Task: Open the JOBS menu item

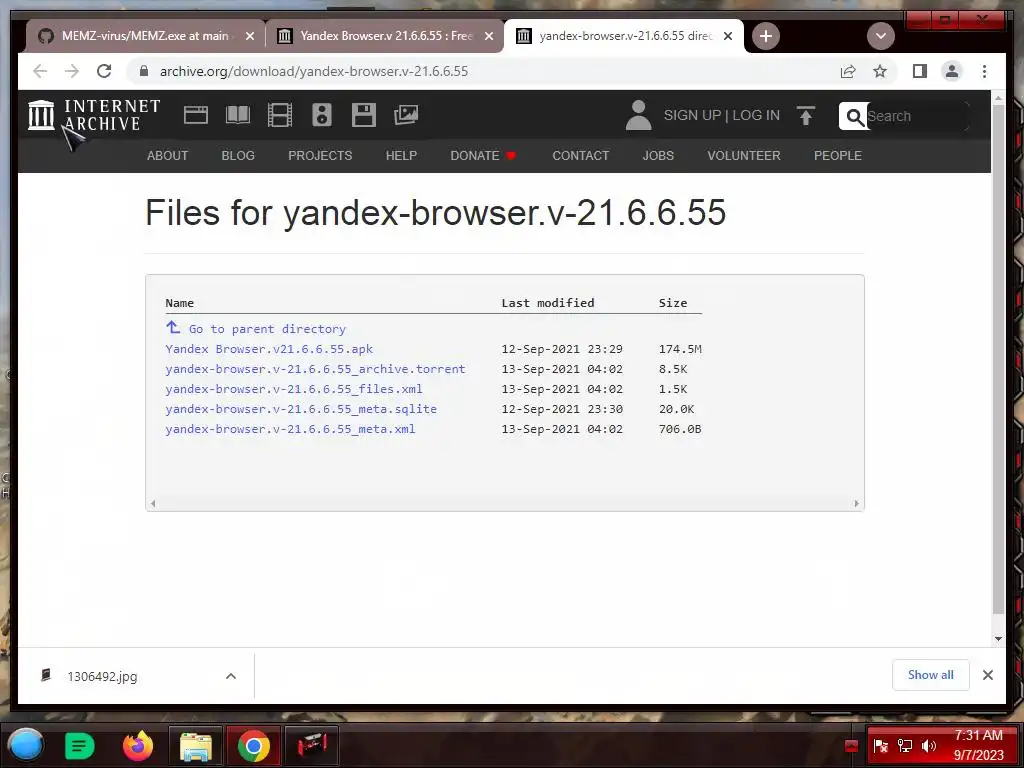Action: coord(658,155)
